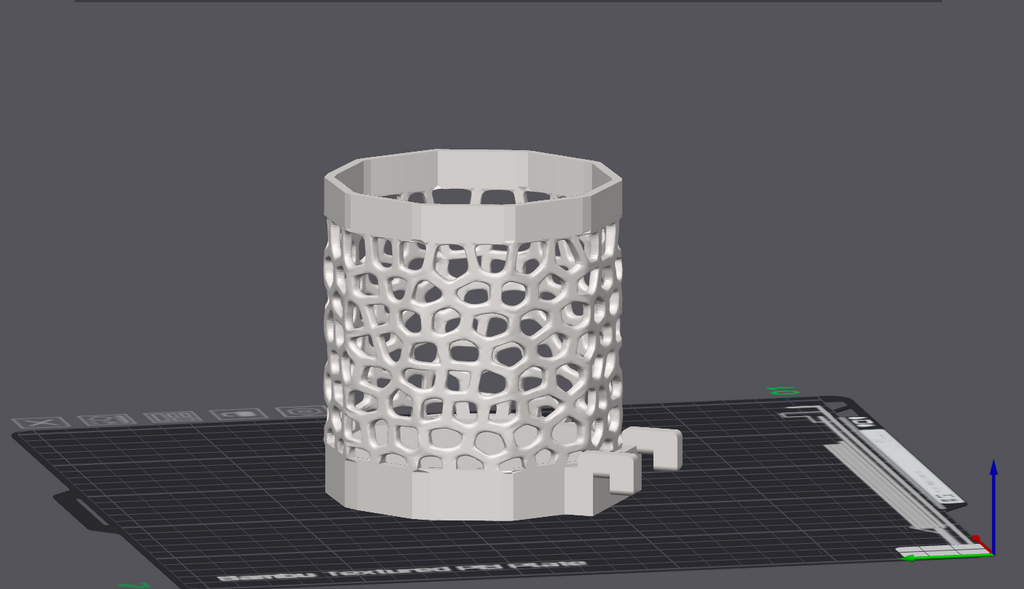
Task: Click the plate's arrange objects icon
Action: click(x=173, y=417)
